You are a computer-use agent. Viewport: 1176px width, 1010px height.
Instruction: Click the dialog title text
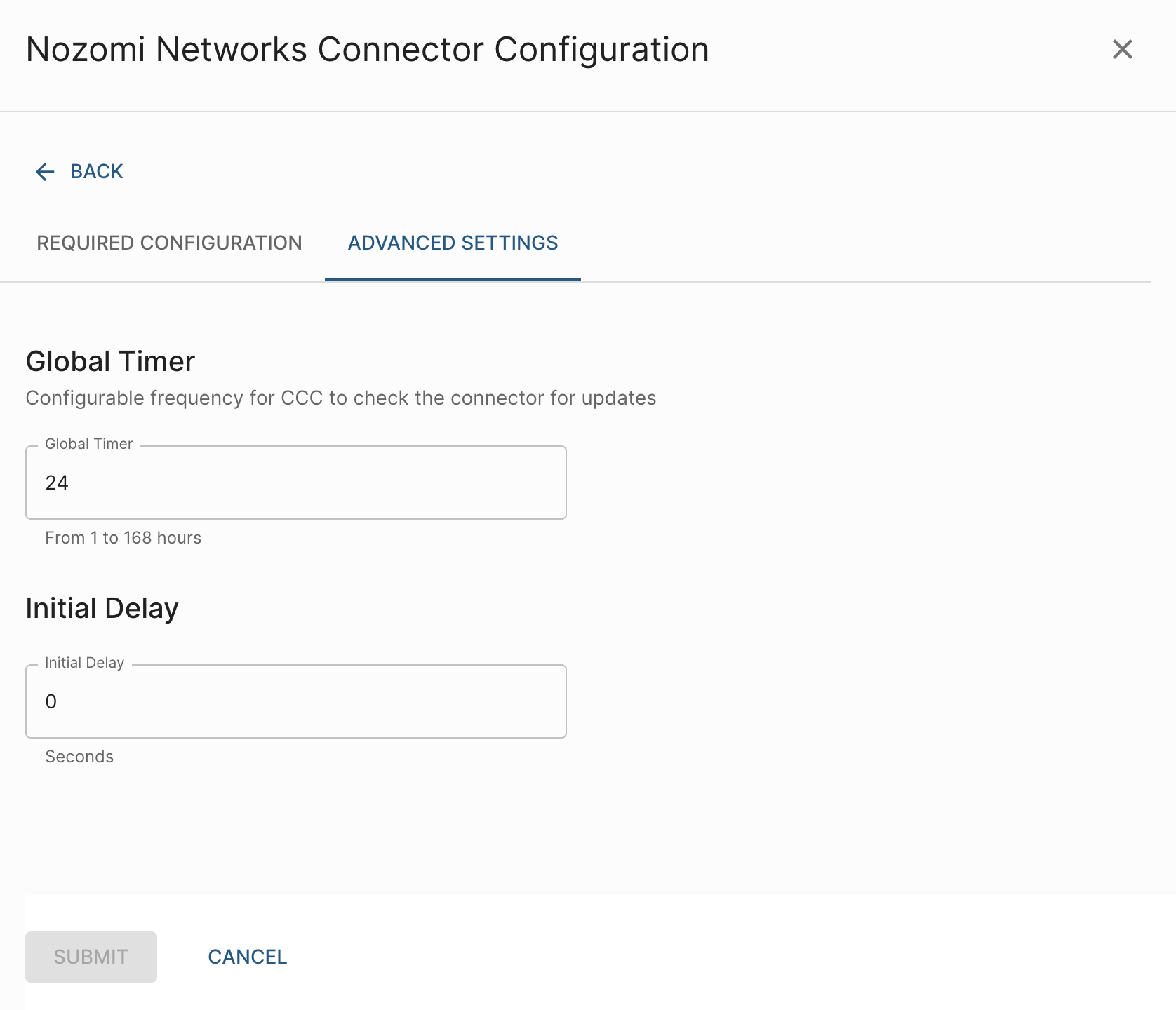[367, 50]
